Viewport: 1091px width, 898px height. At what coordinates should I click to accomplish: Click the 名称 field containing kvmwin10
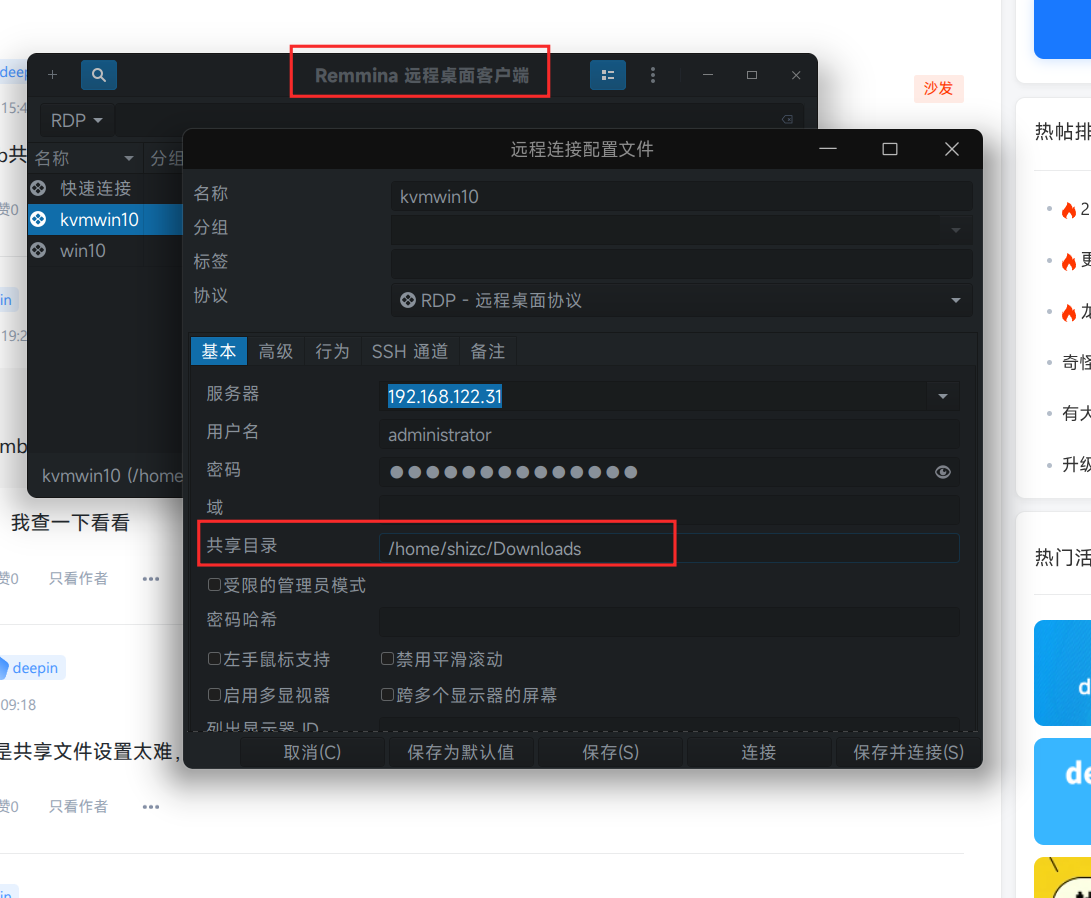coord(681,197)
